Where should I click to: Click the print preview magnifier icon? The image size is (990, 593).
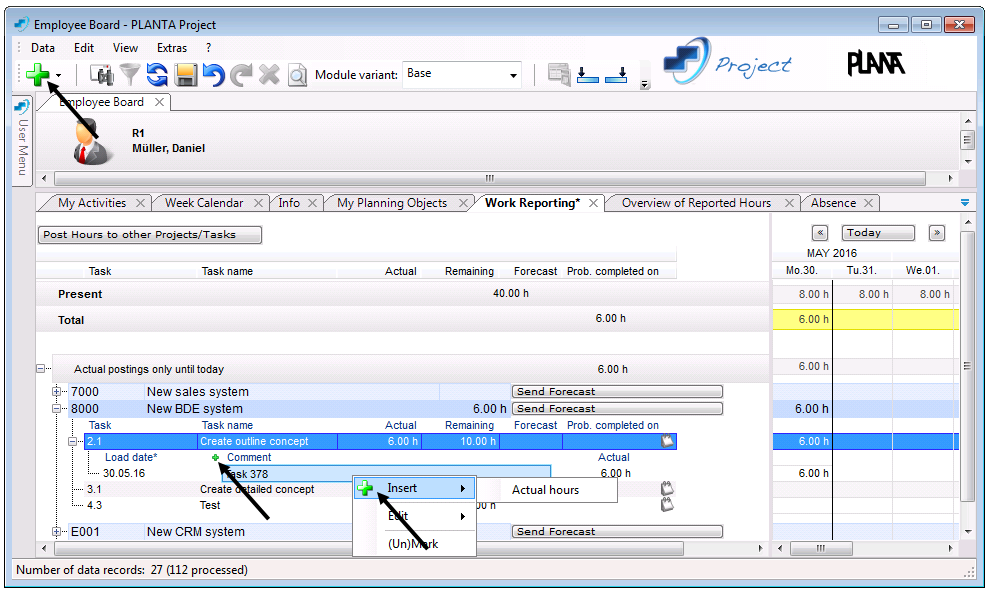[297, 75]
